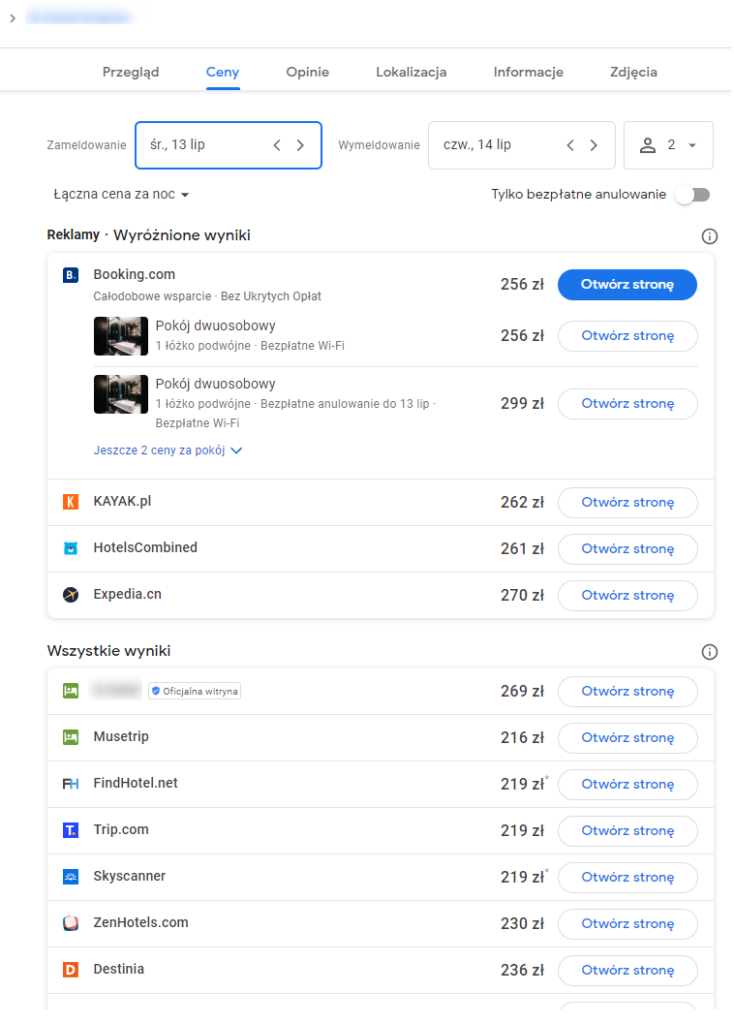Viewport: 734px width, 1024px height.
Task: Click the official site bed icon
Action: (71, 690)
